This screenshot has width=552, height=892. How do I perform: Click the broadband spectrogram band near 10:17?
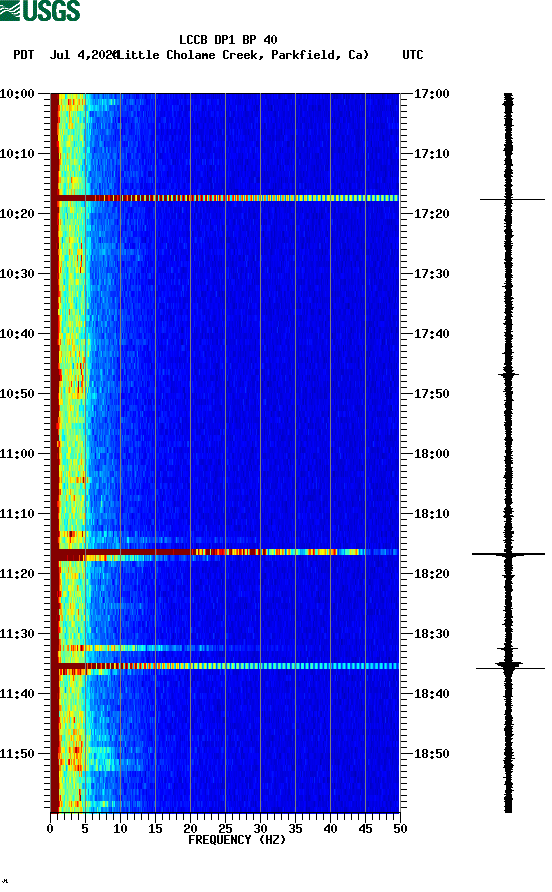coord(225,198)
